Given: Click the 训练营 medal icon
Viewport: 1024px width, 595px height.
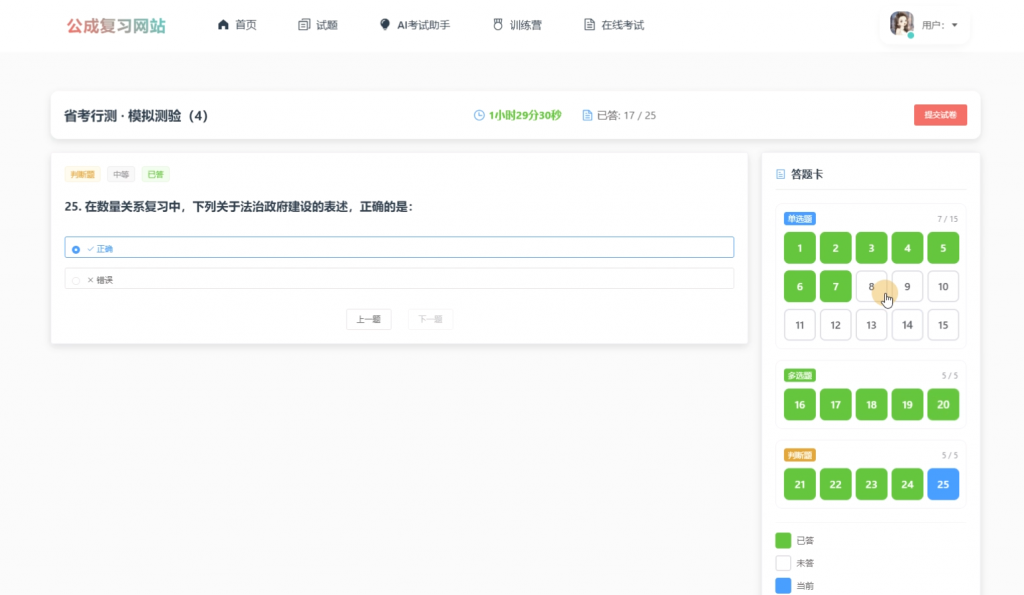Looking at the screenshot, I should [x=498, y=25].
